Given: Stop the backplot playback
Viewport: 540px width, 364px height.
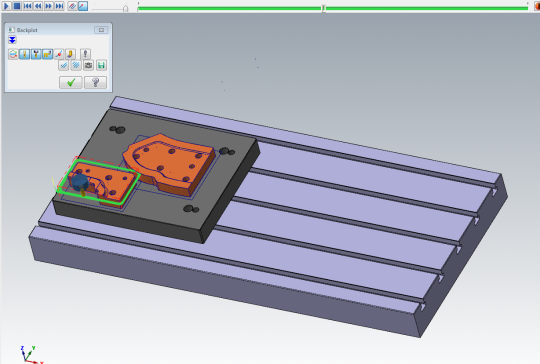Looking at the screenshot, I should click(x=17, y=6).
